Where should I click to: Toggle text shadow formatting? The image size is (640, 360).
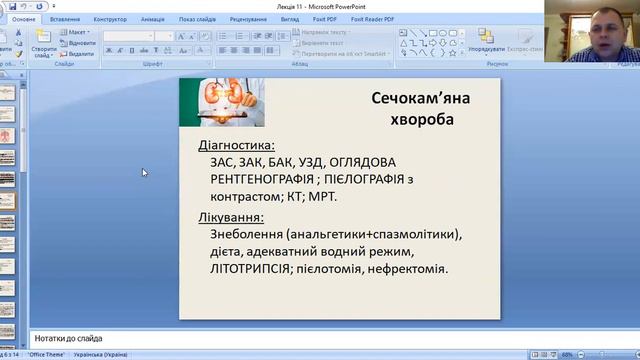click(x=156, y=51)
